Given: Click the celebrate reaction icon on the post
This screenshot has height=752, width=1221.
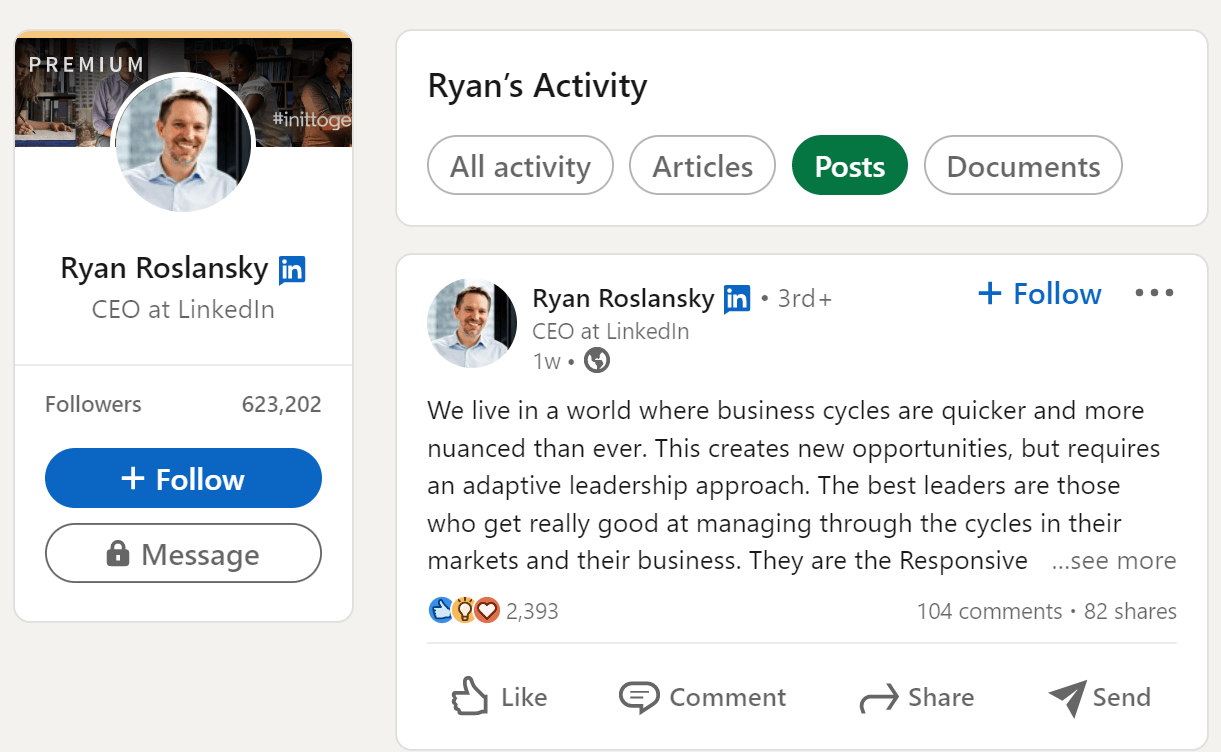Looking at the screenshot, I should coord(463,610).
